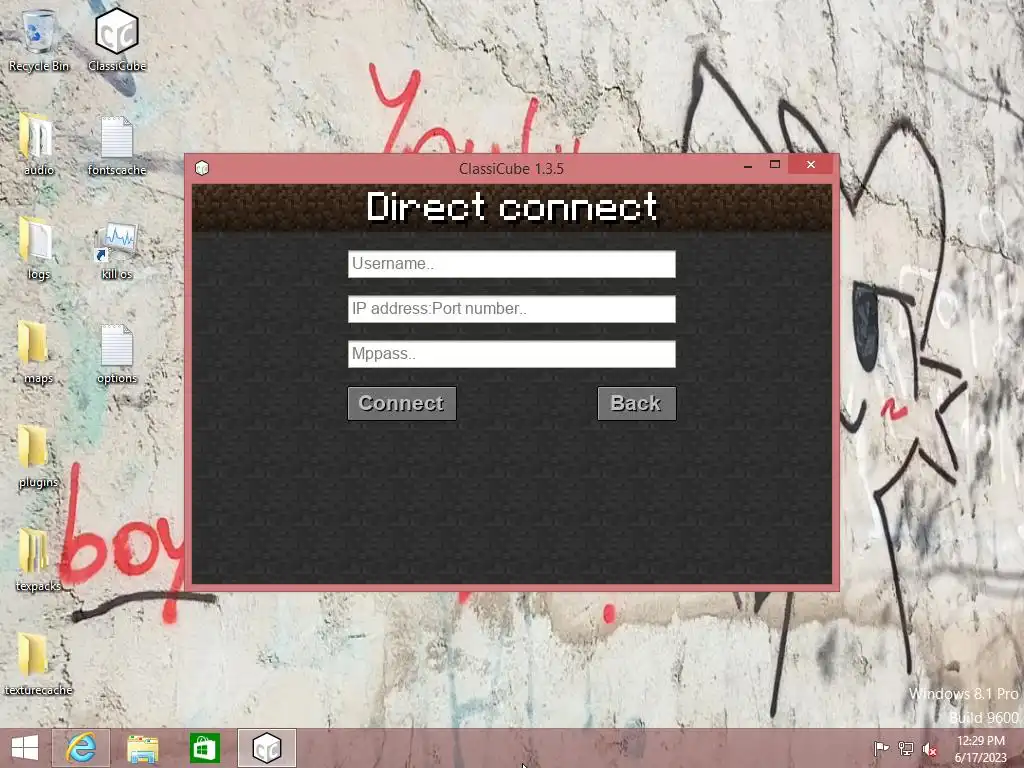1024x768 pixels.
Task: Close the ClassiCube window
Action: pyautogui.click(x=811, y=165)
